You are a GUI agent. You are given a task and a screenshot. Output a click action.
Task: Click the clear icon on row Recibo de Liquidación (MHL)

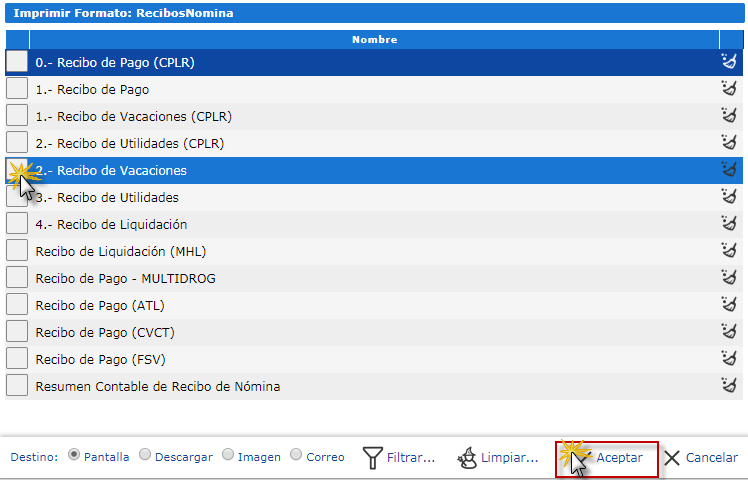tap(729, 250)
